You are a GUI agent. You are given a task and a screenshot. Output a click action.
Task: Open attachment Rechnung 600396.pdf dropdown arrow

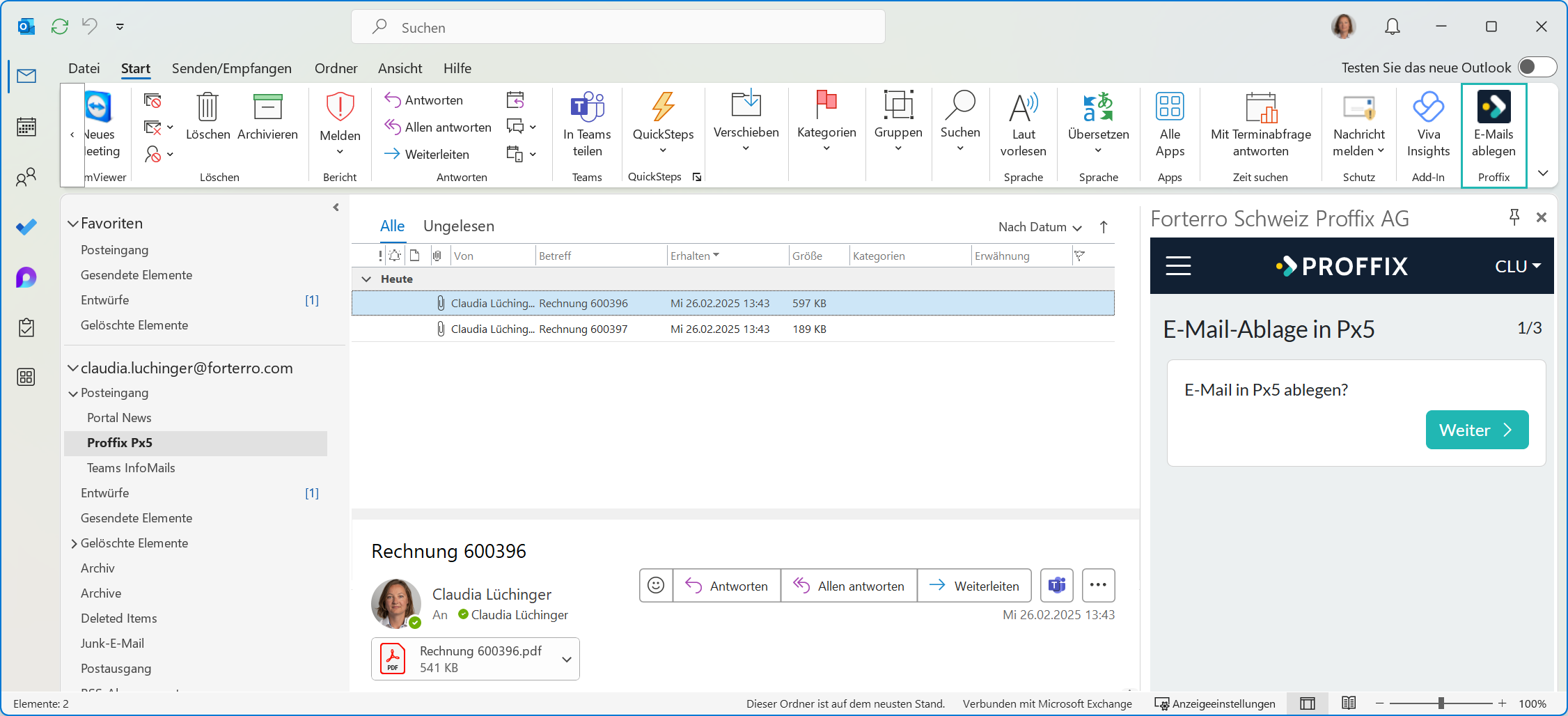coord(567,659)
